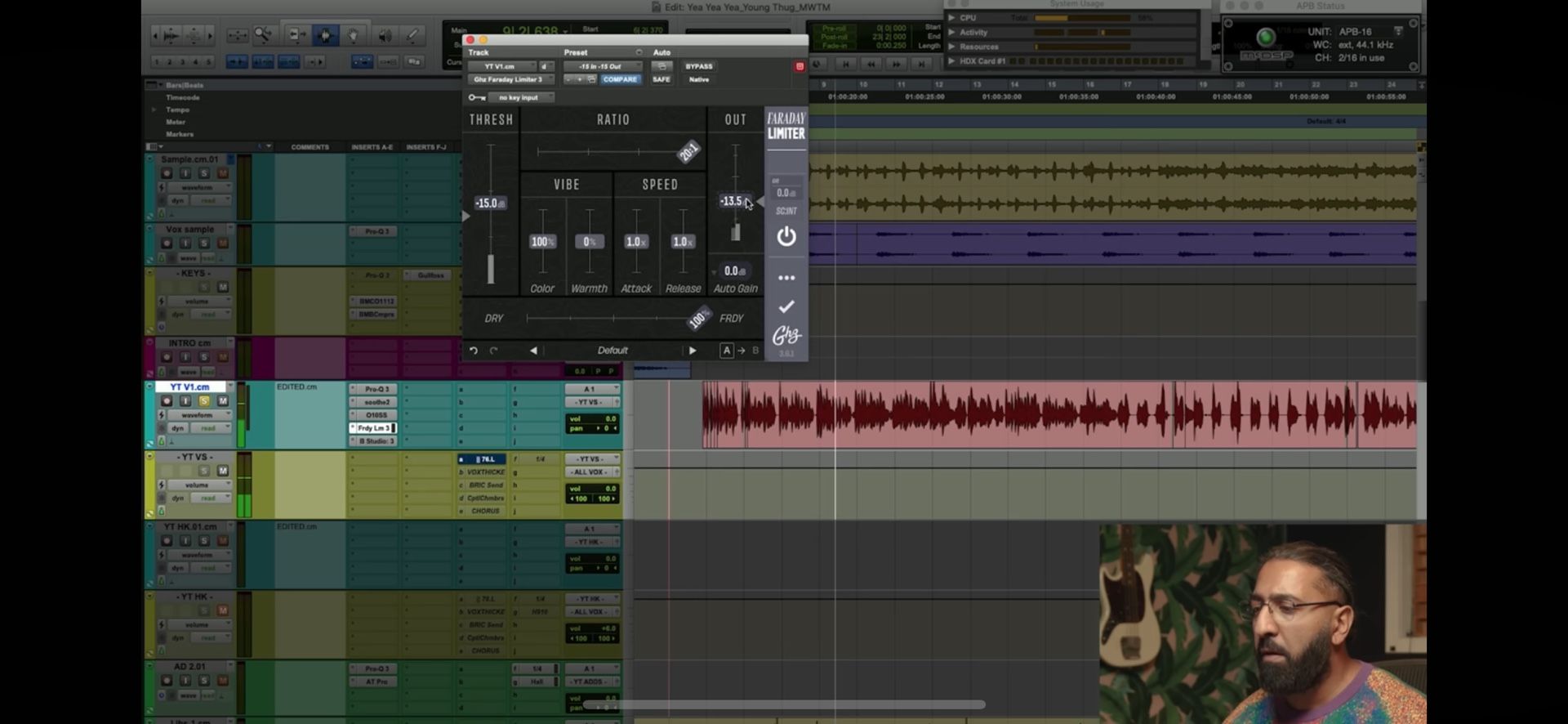Open the no key input dropdown
Image resolution: width=1568 pixels, height=724 pixels.
tap(521, 97)
